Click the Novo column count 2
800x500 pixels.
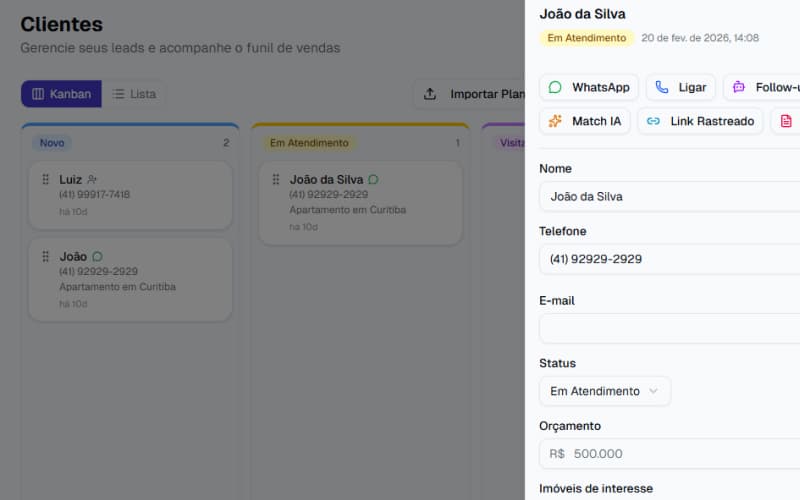pyautogui.click(x=226, y=143)
